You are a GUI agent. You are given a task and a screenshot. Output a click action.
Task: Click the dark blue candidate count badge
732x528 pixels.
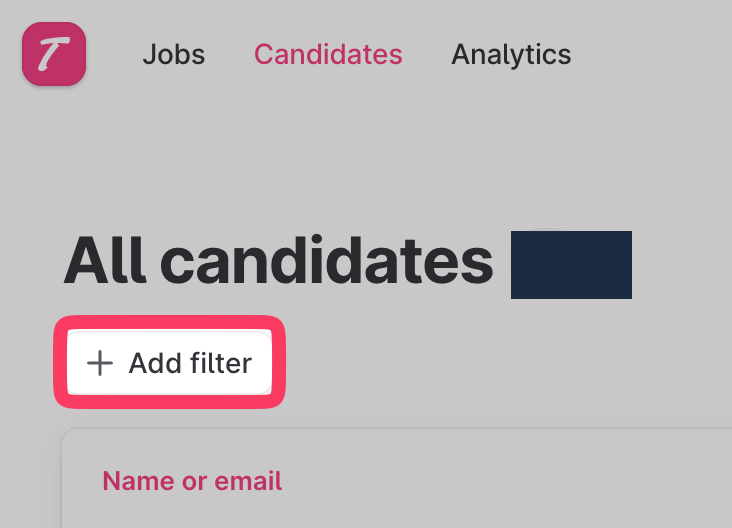[x=571, y=264]
